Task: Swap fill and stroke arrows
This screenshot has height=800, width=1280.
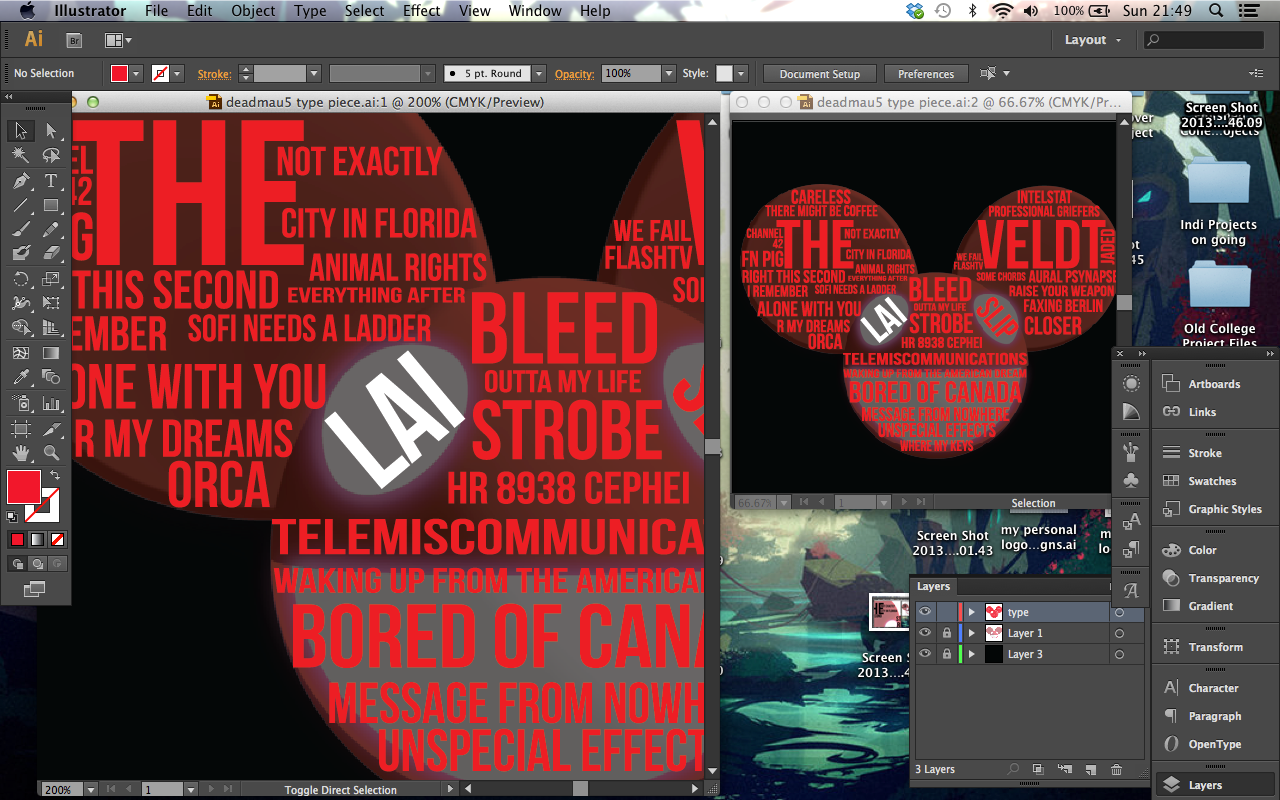Action: [x=56, y=476]
